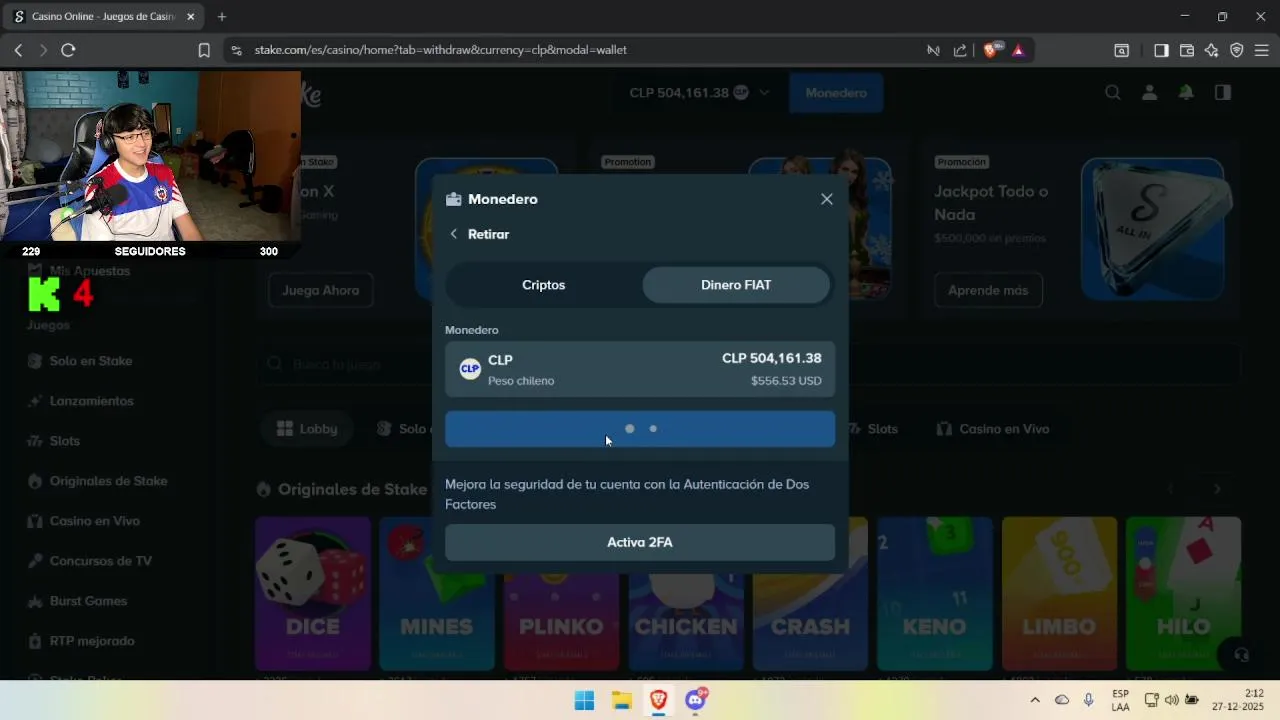Open the Brave VPN shield icon
Screen dimensions: 1280x720
1237,50
